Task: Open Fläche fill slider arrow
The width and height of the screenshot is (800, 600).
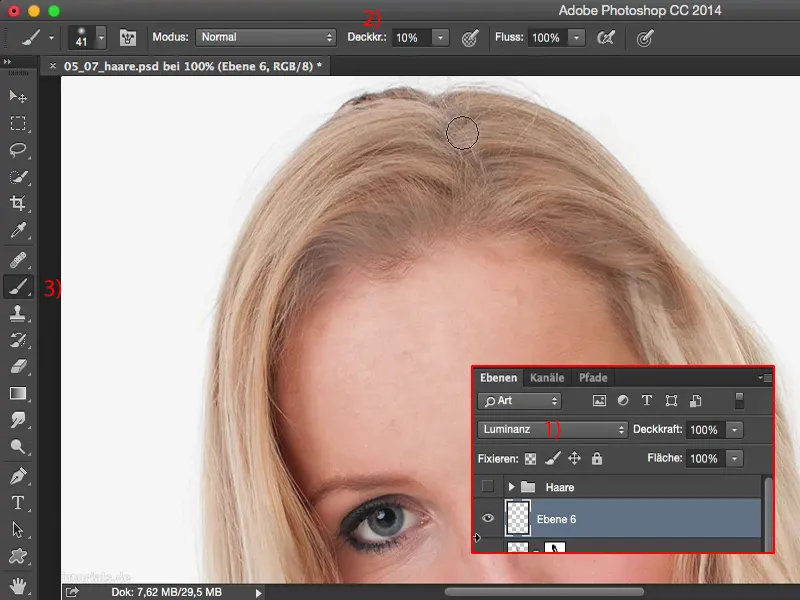Action: pyautogui.click(x=735, y=458)
